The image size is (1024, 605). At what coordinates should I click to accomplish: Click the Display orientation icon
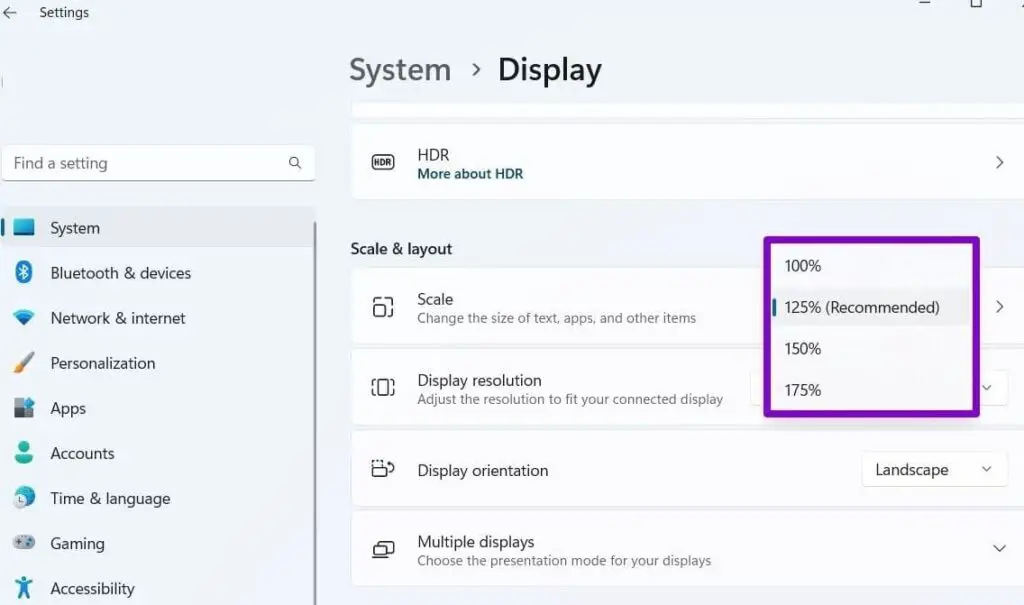(382, 470)
